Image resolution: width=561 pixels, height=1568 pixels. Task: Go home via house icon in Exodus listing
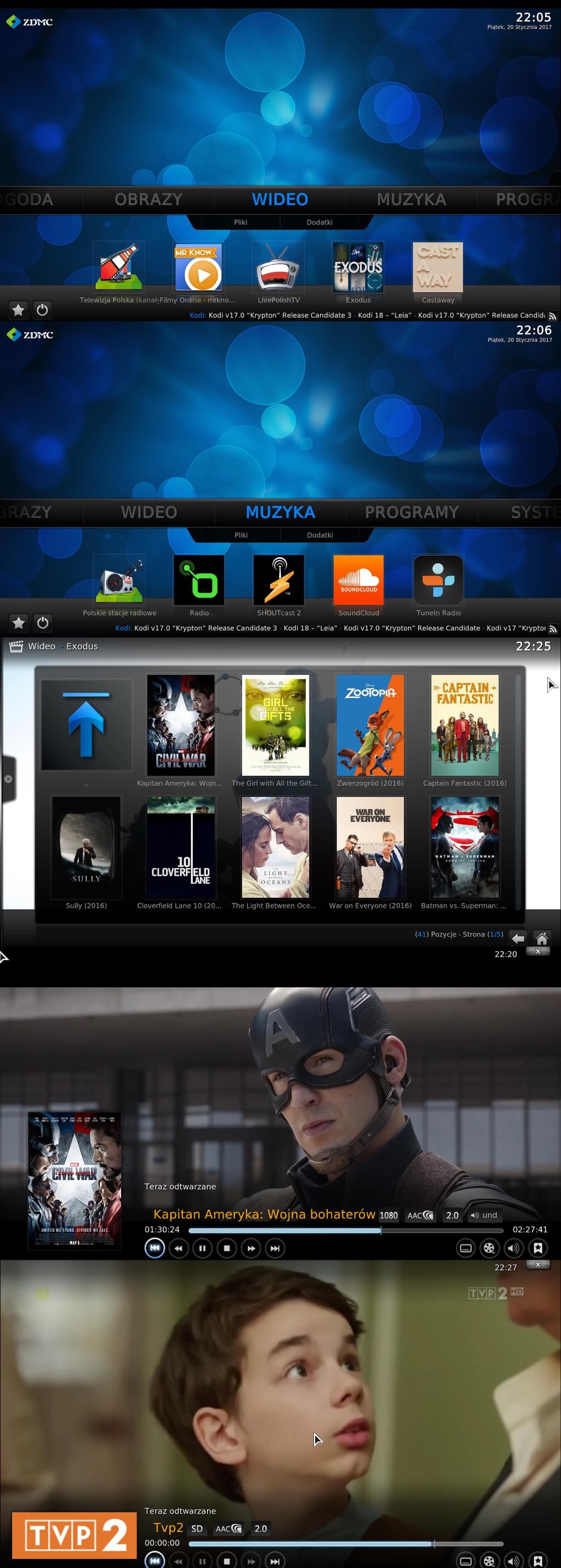(x=541, y=938)
